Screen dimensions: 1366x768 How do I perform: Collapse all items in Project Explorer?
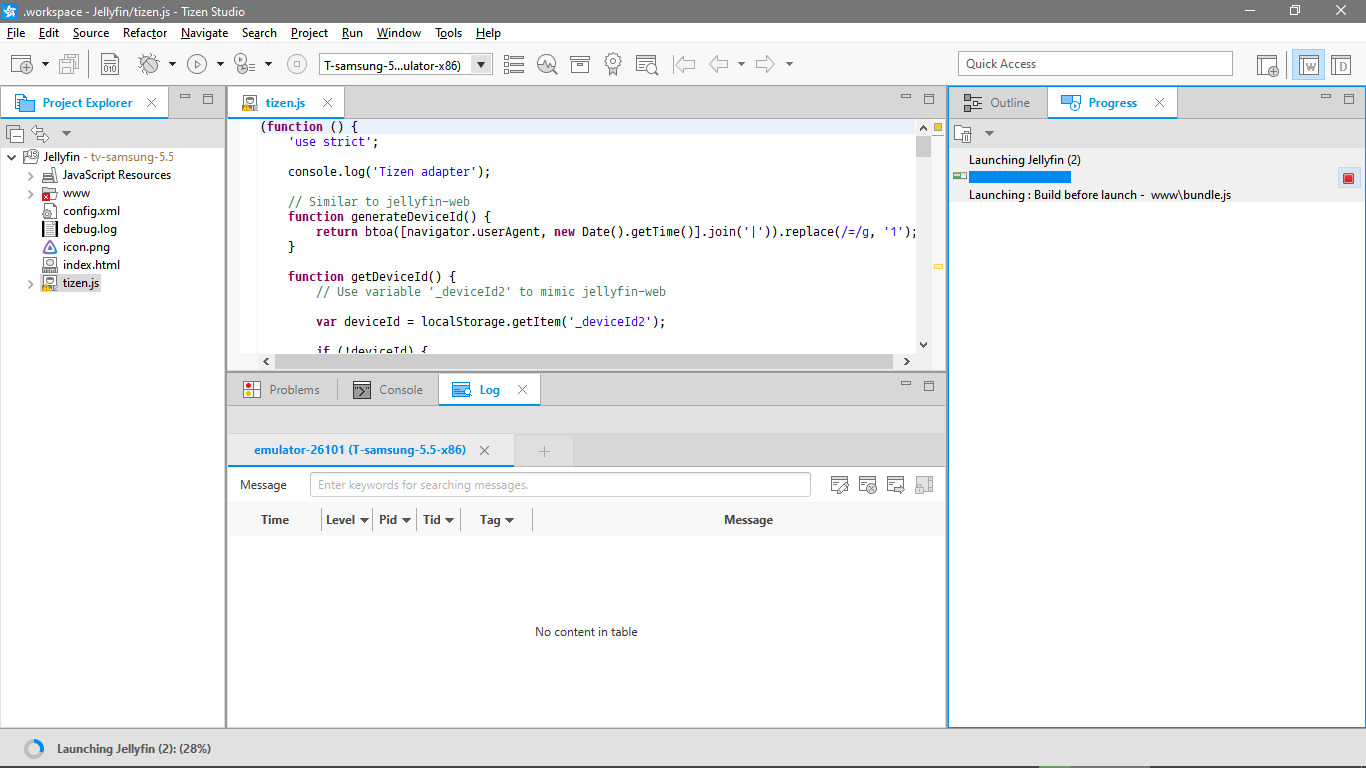(x=14, y=133)
